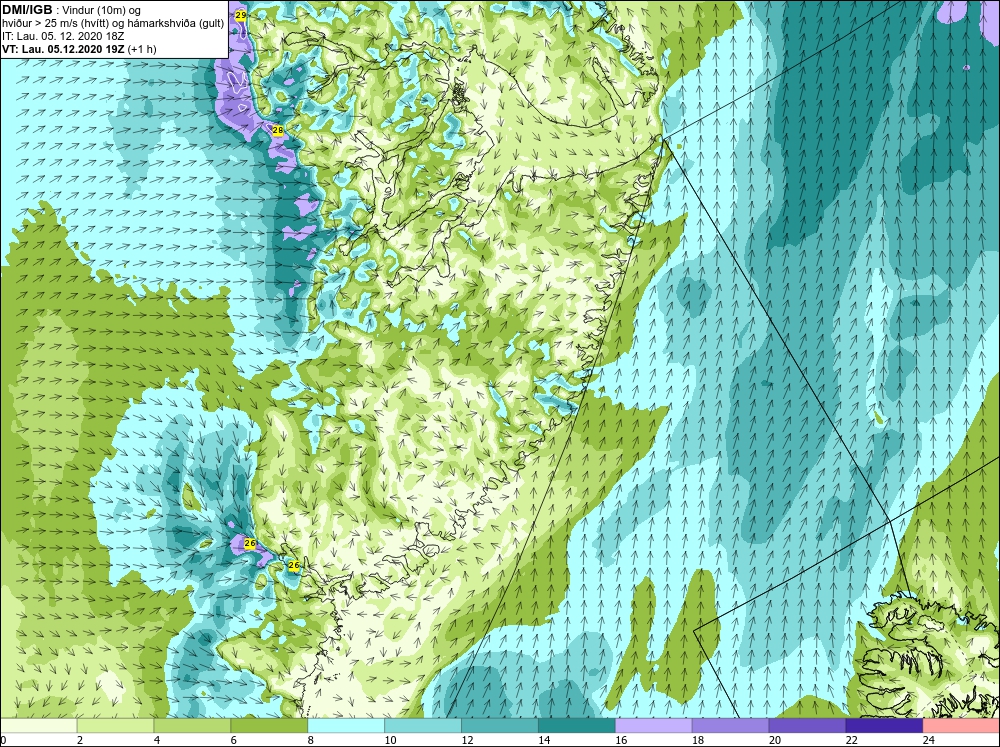Click the 'Vindur (10m) og' label
The image size is (1000, 747).
tap(103, 11)
